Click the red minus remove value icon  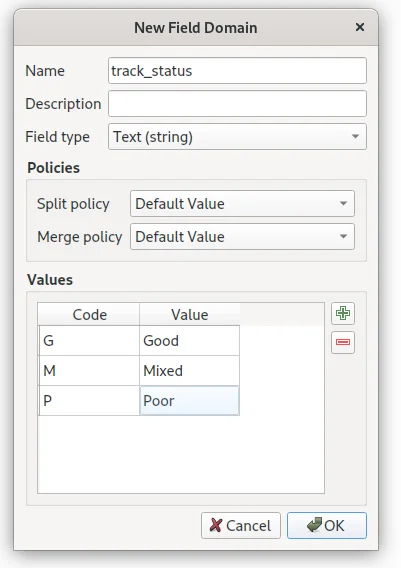pos(343,342)
